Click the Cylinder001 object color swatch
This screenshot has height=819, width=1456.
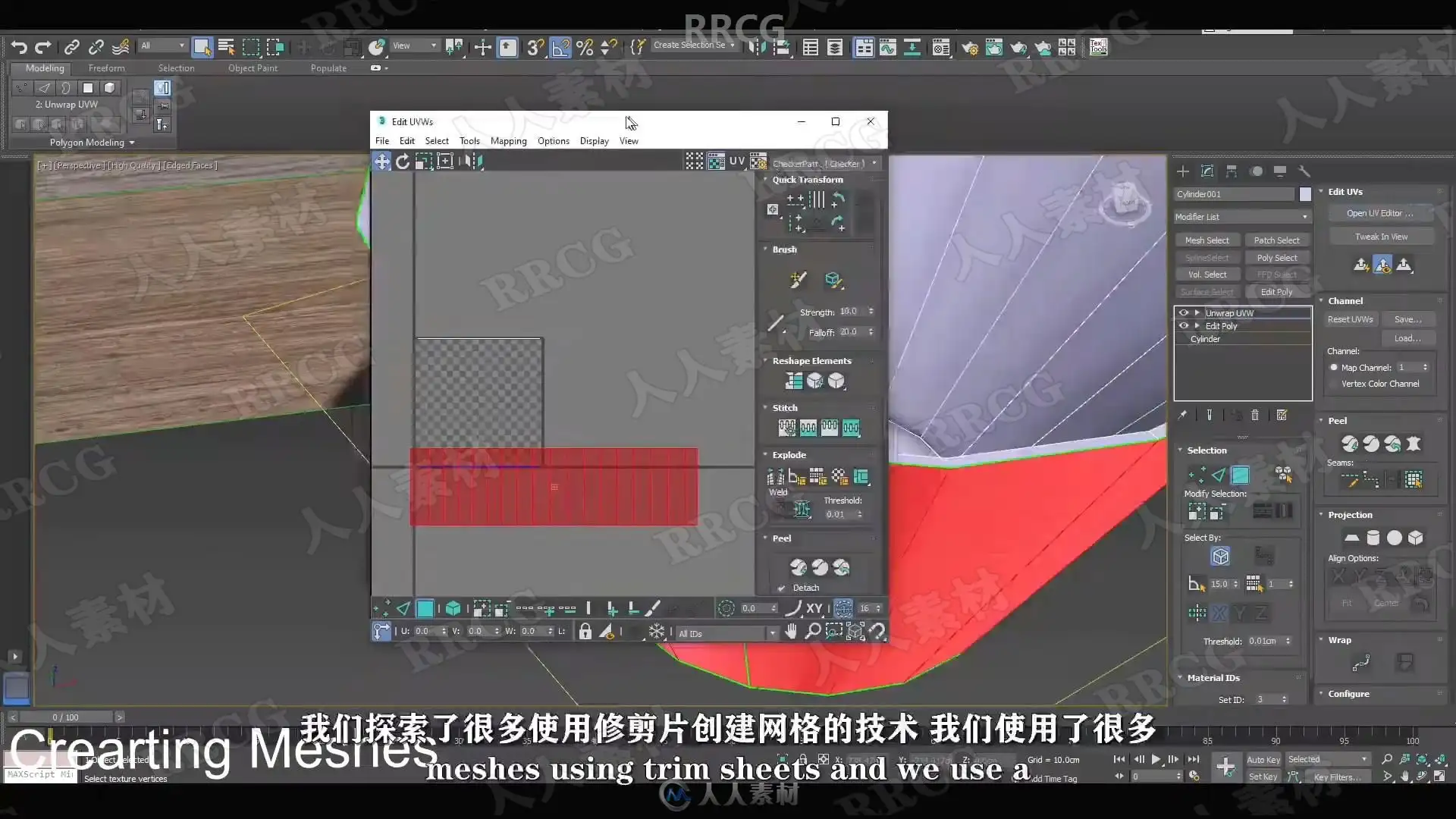(1305, 194)
